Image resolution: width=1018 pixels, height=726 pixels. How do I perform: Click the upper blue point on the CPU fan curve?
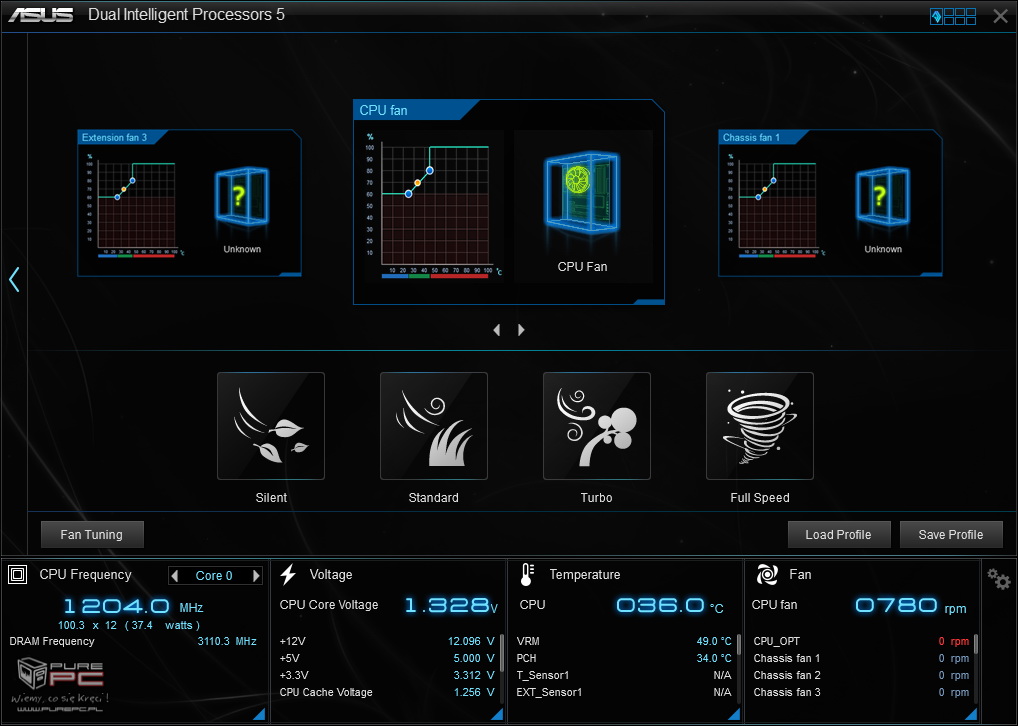click(x=430, y=171)
